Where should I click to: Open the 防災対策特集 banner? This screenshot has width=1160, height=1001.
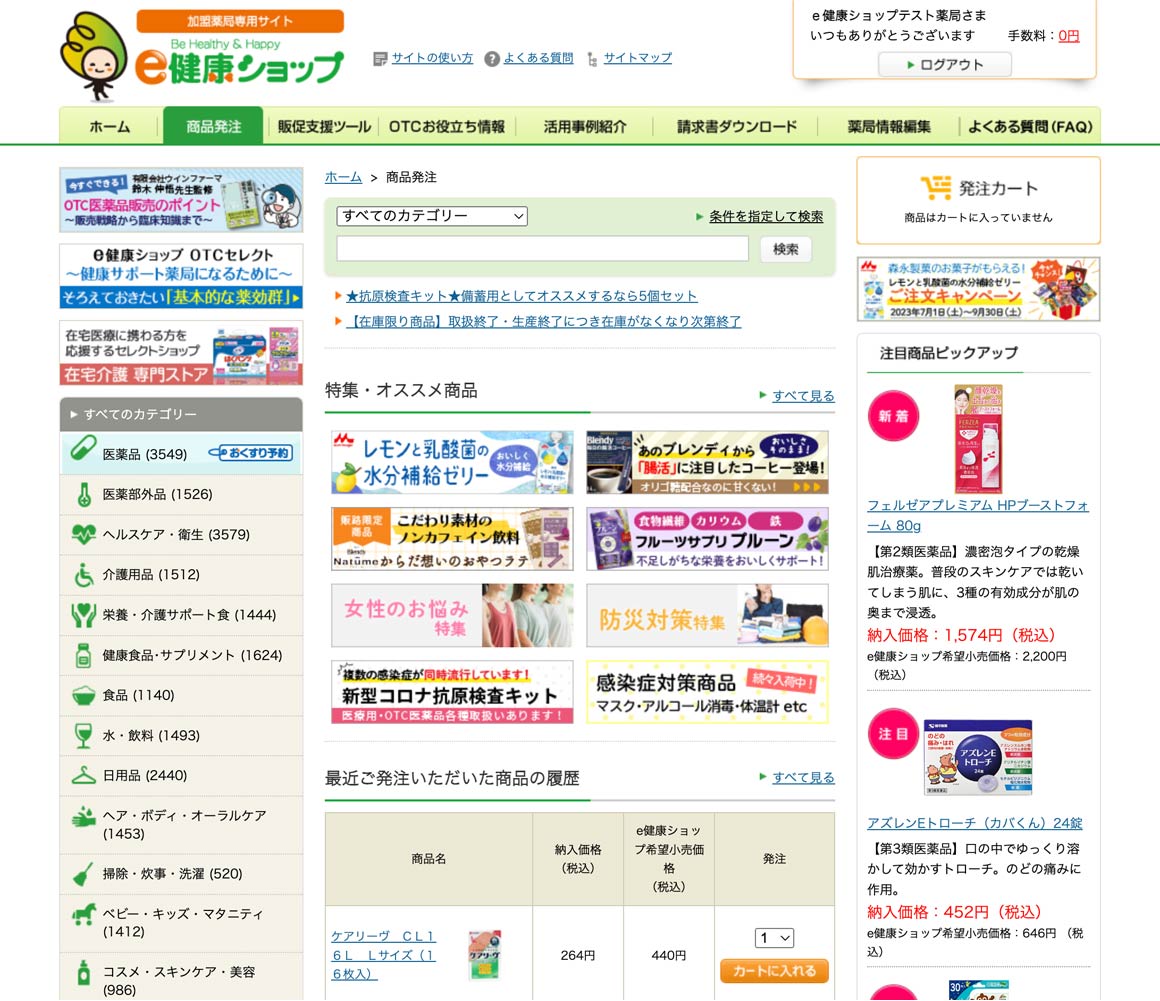tap(707, 616)
